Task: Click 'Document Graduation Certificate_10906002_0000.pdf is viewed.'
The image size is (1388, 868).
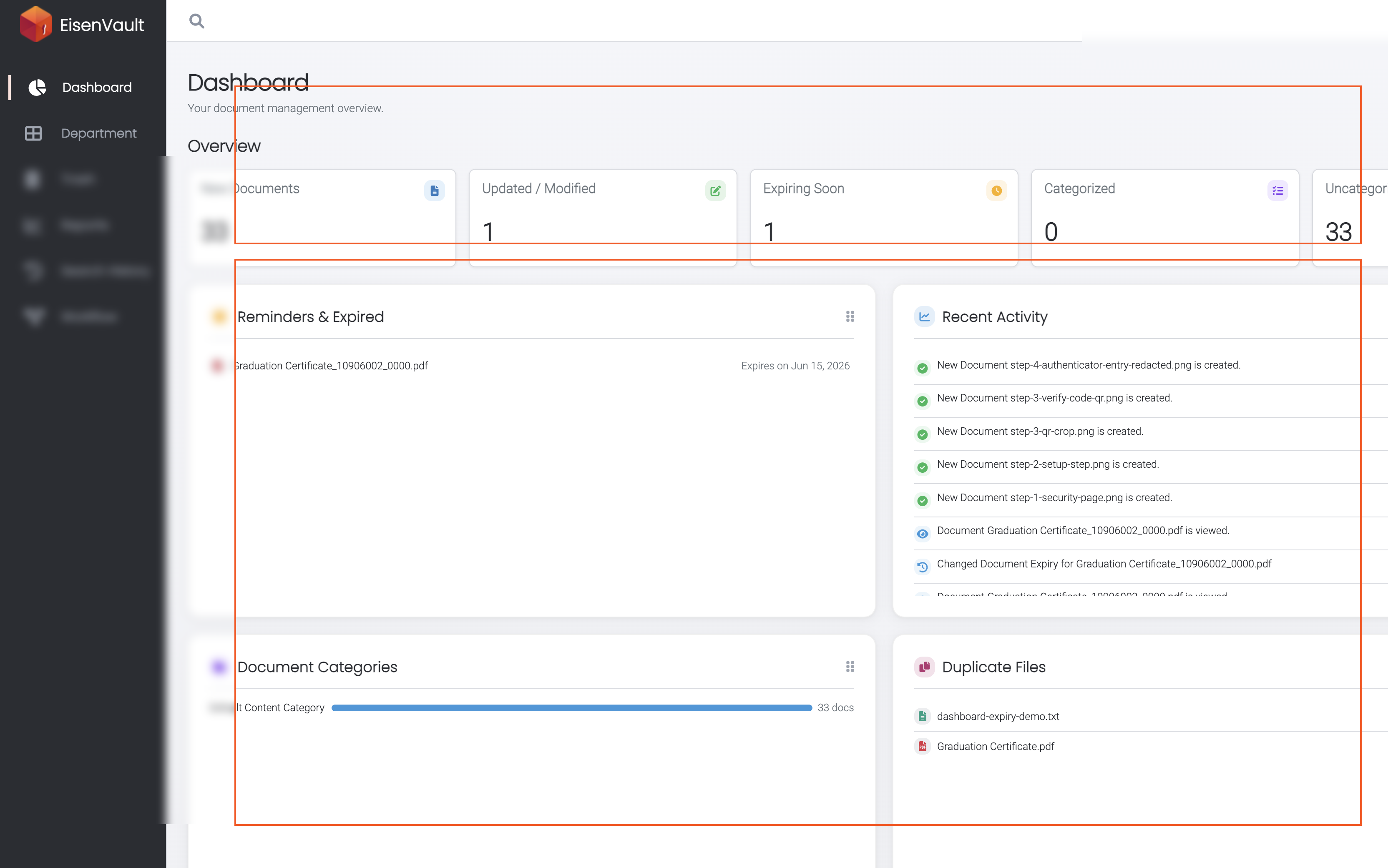Action: pyautogui.click(x=1083, y=530)
